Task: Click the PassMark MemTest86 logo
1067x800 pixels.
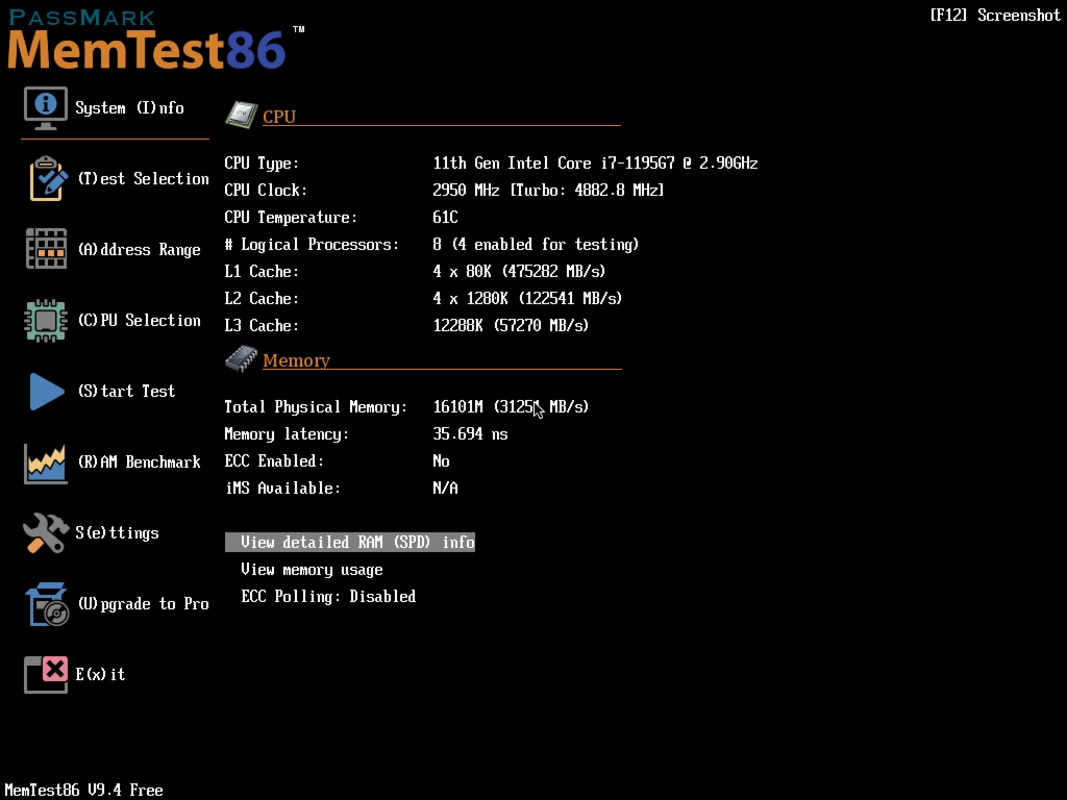Action: 155,39
